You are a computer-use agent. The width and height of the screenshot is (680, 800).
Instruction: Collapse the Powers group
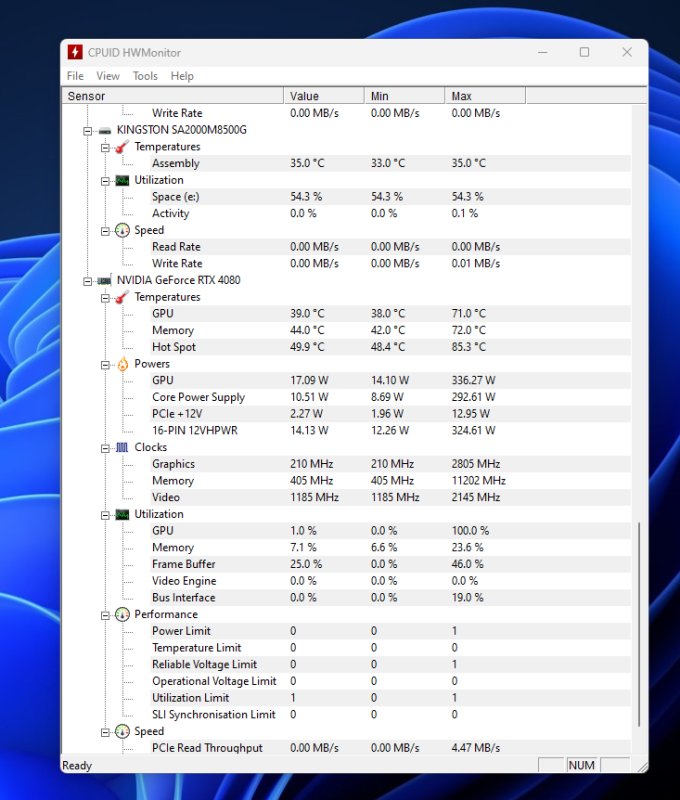105,365
